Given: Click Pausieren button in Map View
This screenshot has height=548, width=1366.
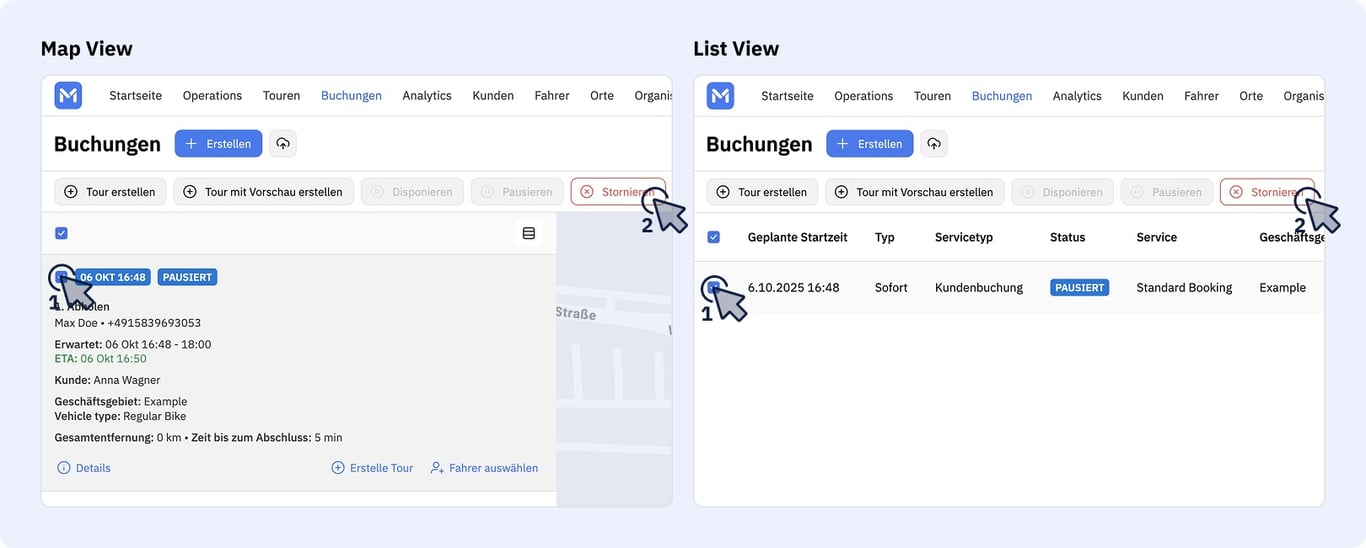Looking at the screenshot, I should (517, 192).
